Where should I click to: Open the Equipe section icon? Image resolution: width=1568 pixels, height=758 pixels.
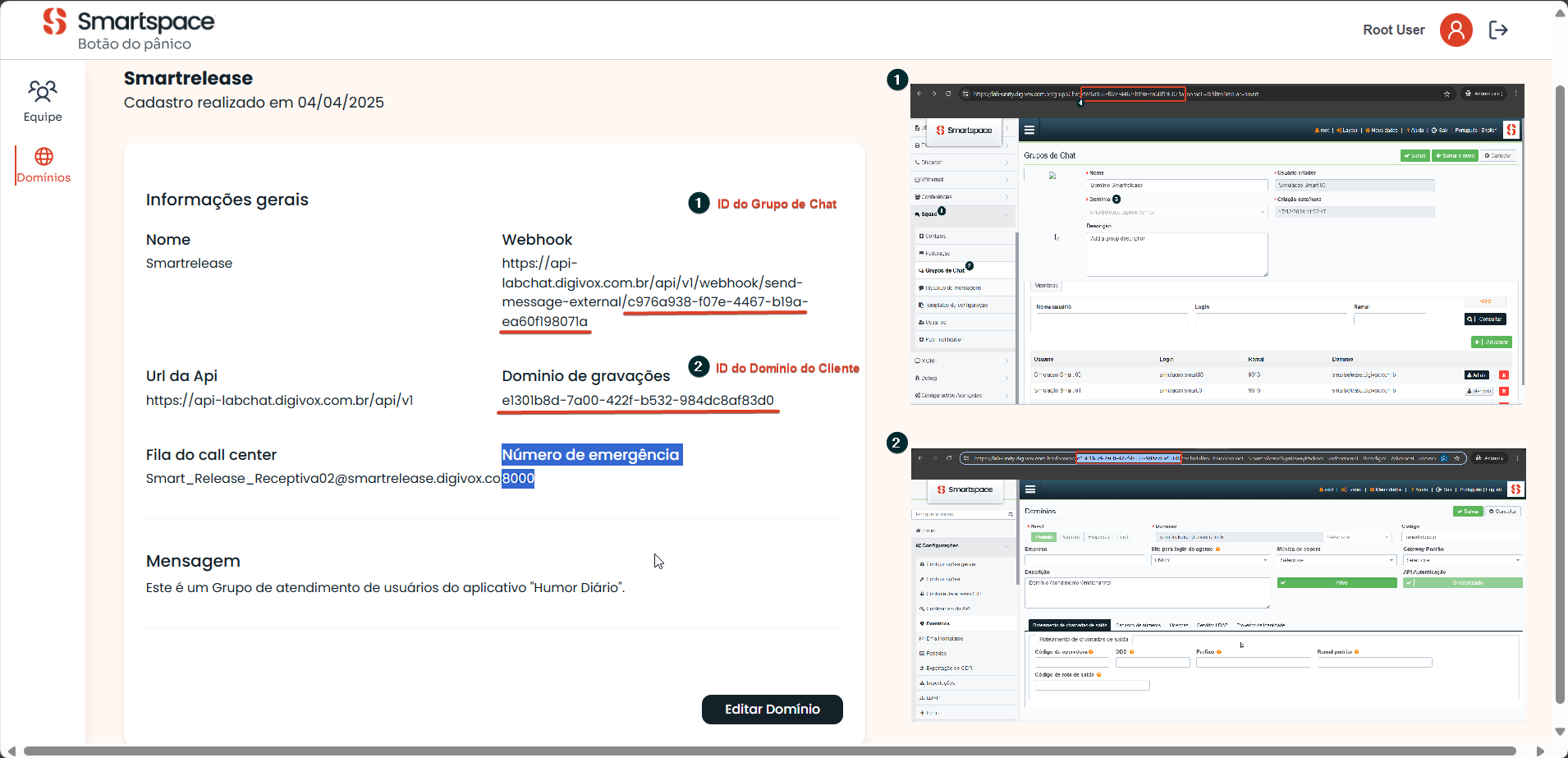(x=43, y=90)
